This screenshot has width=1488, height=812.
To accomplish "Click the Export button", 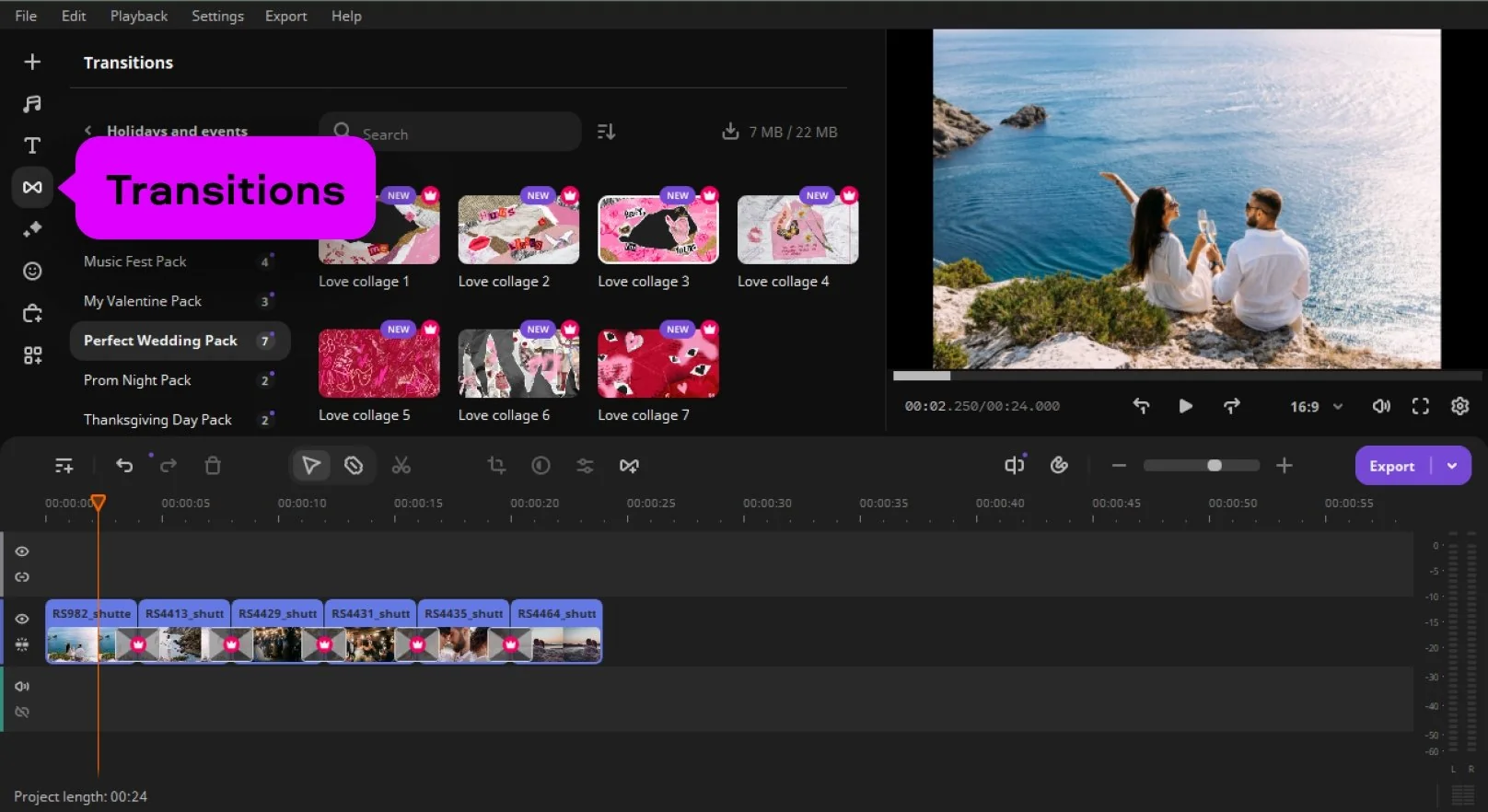I will pos(1390,466).
